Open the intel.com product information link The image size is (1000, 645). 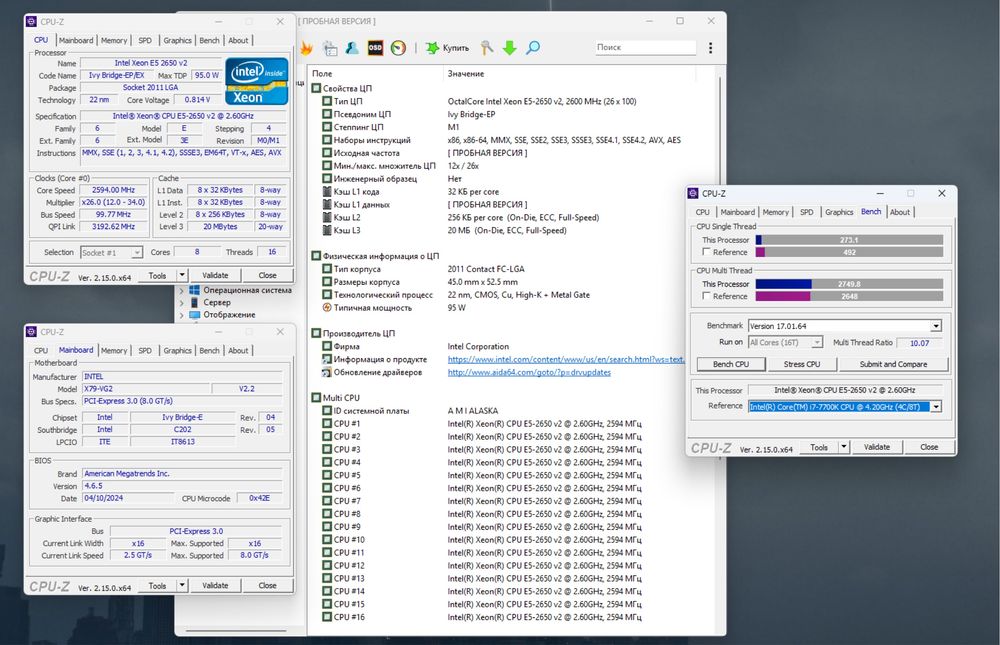click(566, 359)
